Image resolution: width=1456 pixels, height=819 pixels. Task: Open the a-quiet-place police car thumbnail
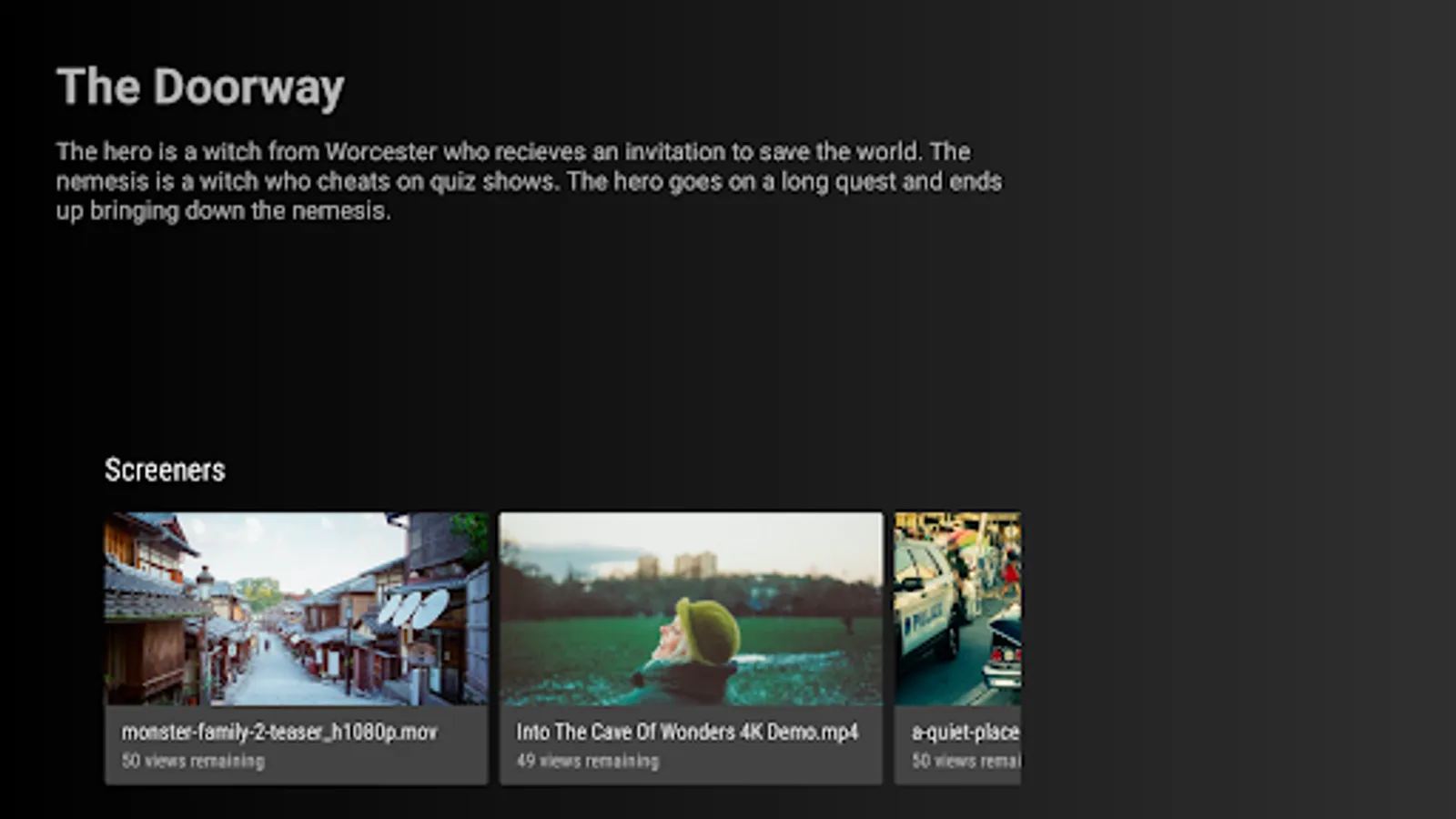click(957, 609)
